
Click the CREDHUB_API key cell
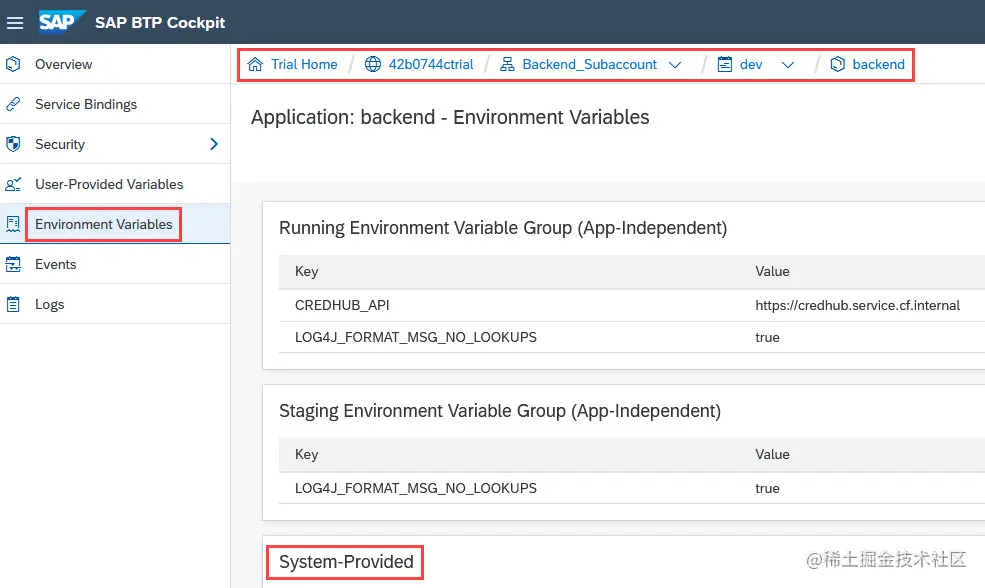click(342, 305)
